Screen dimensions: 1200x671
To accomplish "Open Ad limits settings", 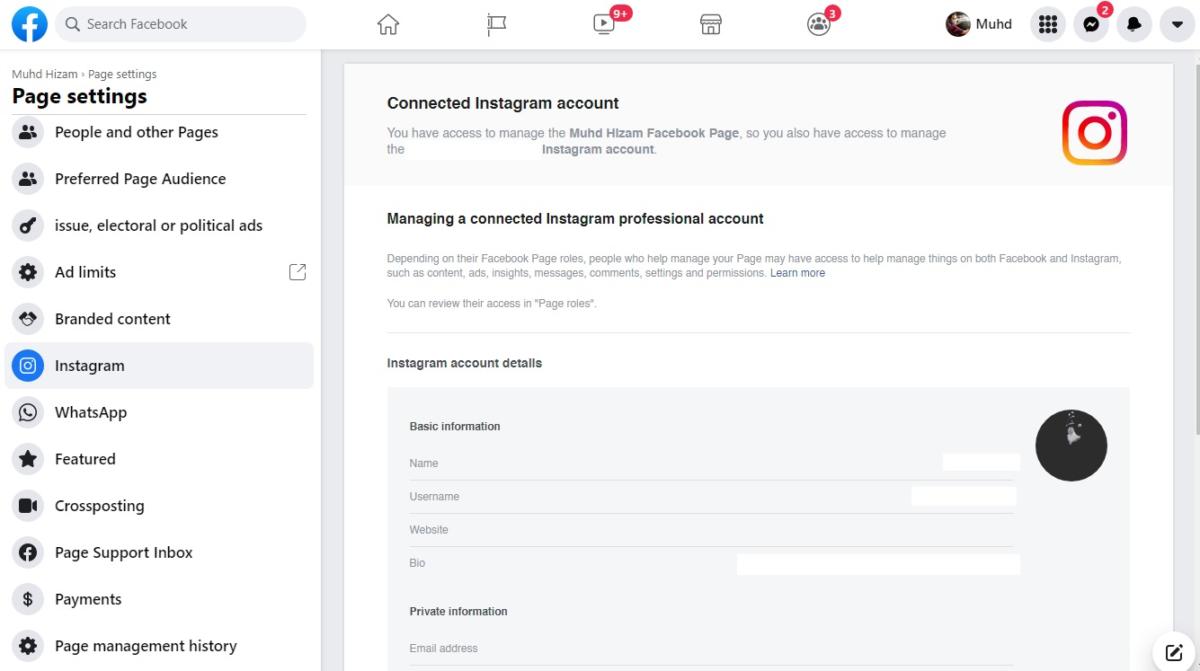I will tap(160, 272).
